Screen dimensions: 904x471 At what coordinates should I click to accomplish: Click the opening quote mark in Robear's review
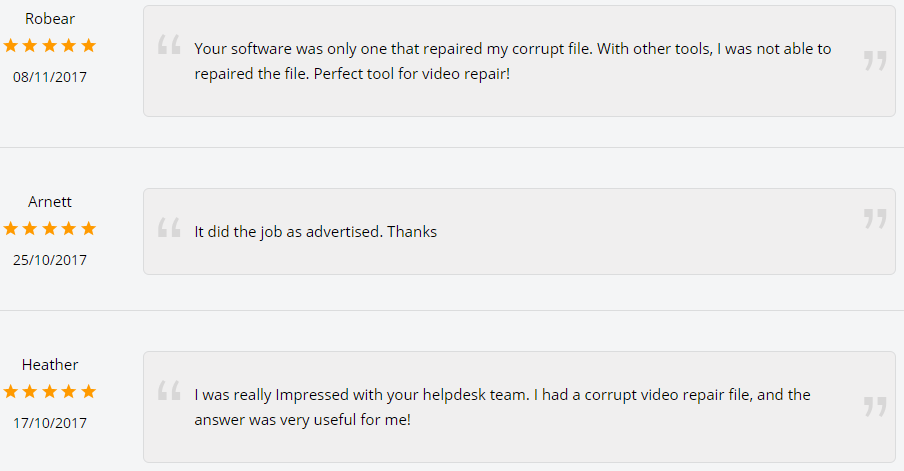169,45
